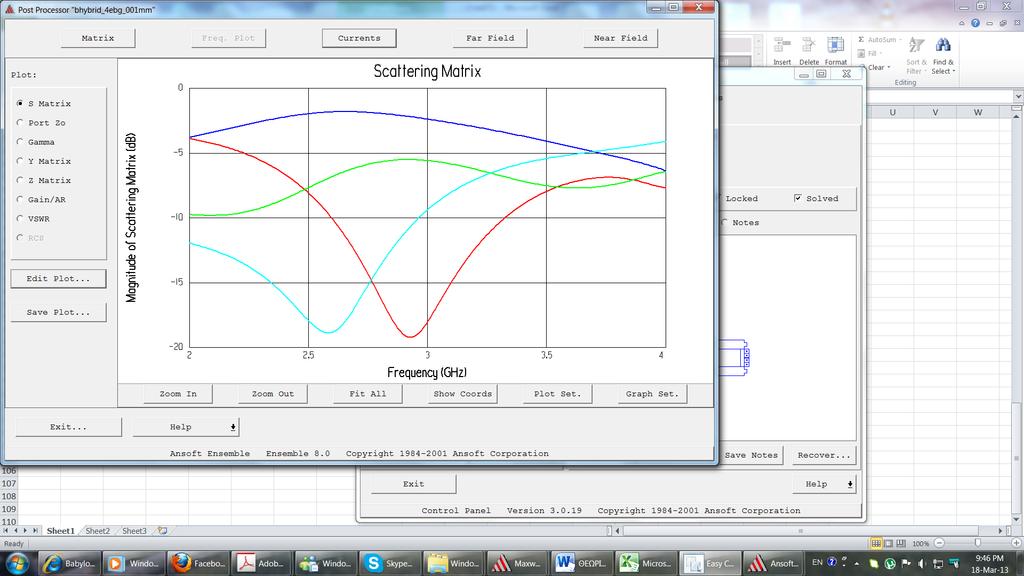Switch to Adobe Reader taskbar item
Image resolution: width=1024 pixels, height=576 pixels.
tap(261, 563)
